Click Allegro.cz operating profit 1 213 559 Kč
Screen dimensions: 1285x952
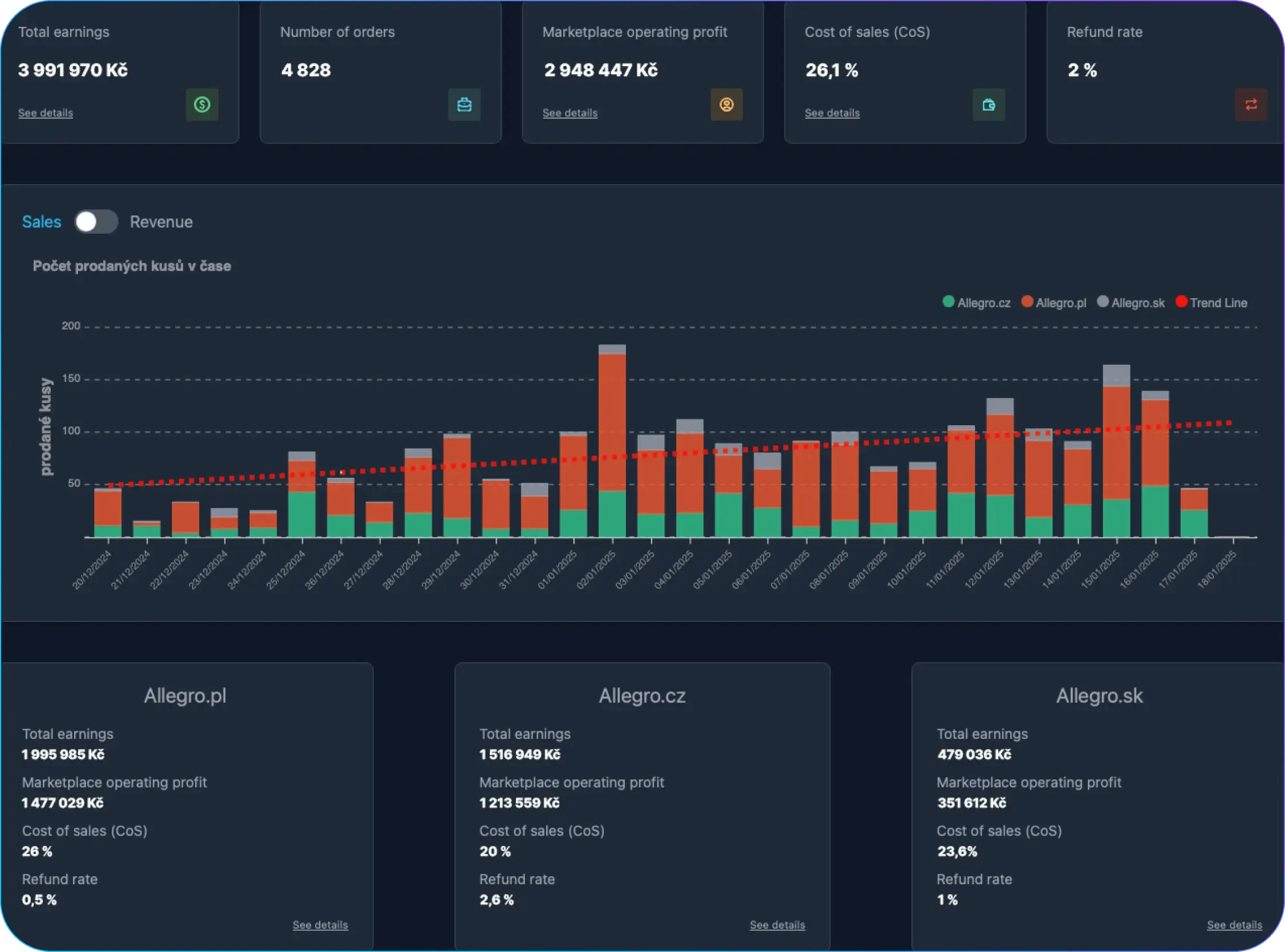coord(519,803)
